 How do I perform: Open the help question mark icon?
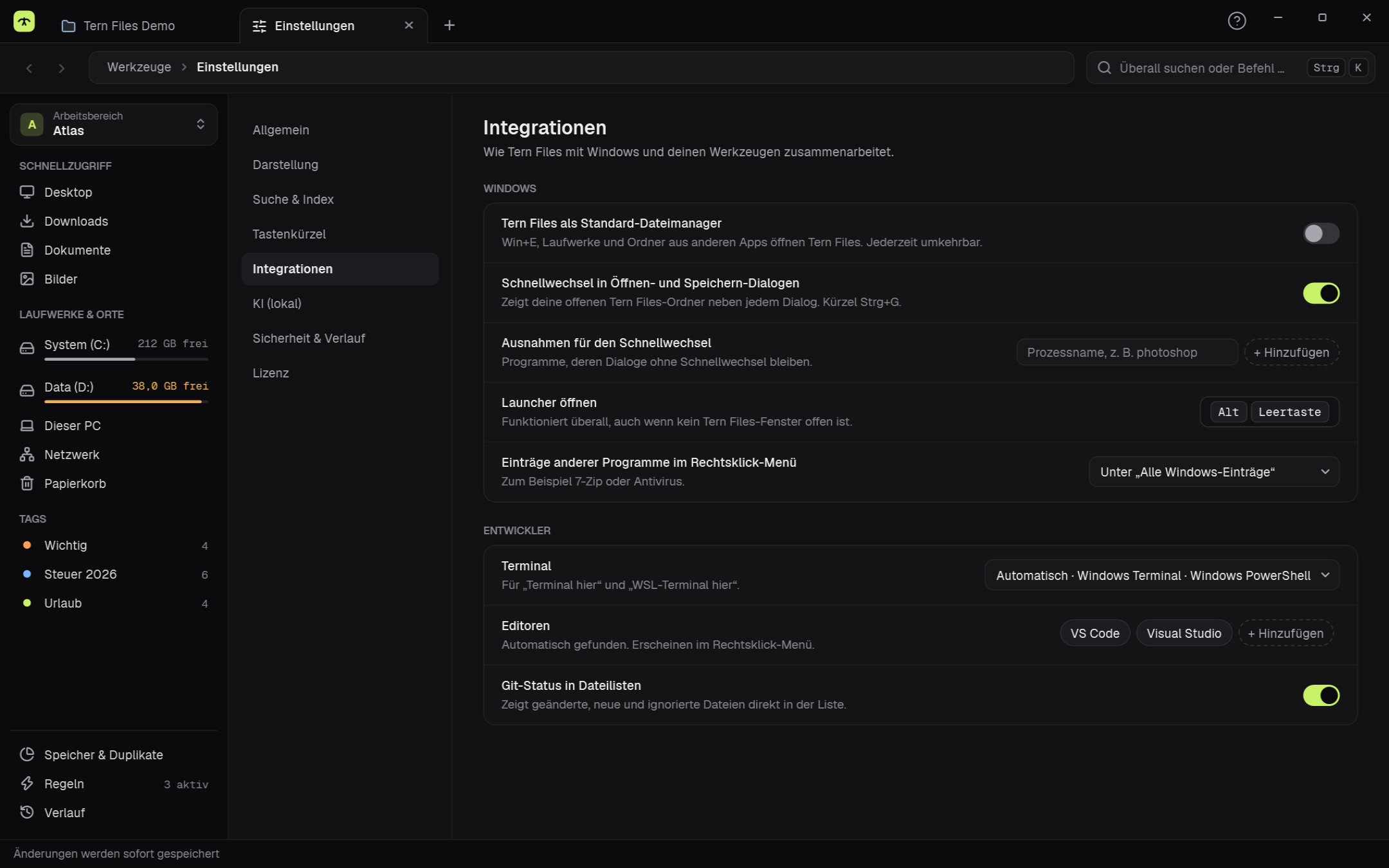point(1237,21)
